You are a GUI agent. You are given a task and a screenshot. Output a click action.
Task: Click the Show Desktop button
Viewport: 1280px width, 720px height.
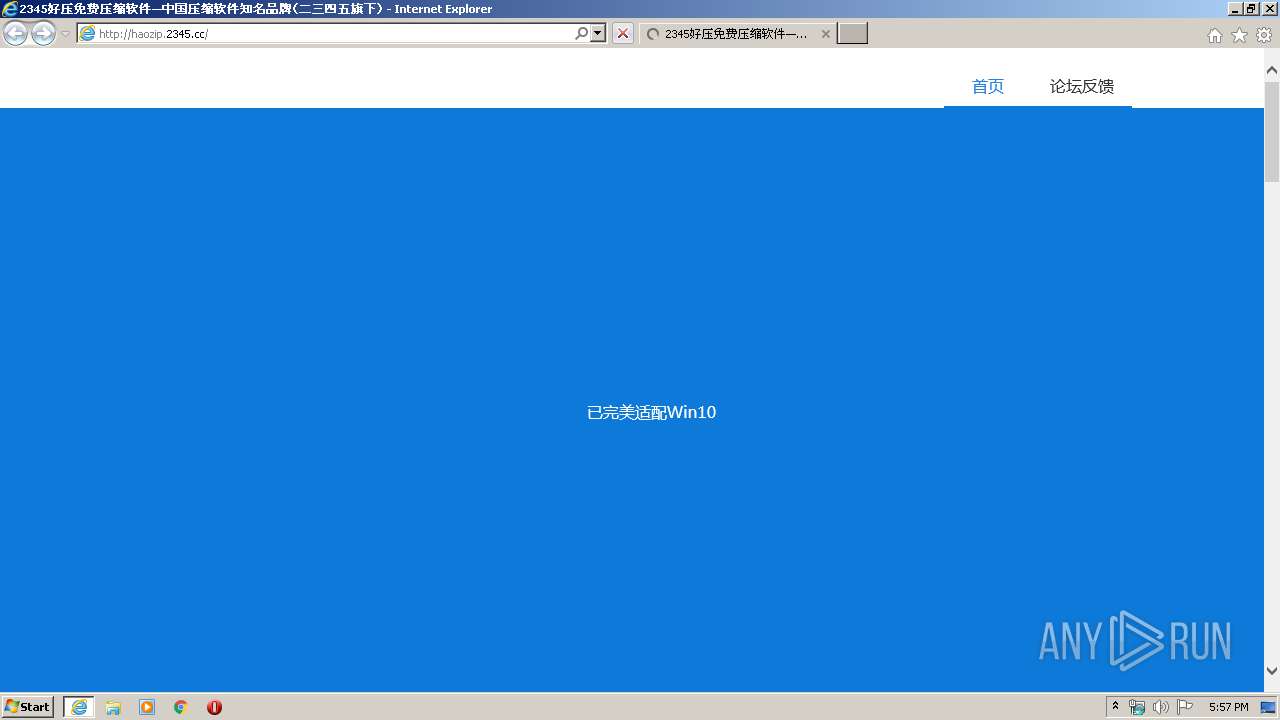pos(1269,707)
